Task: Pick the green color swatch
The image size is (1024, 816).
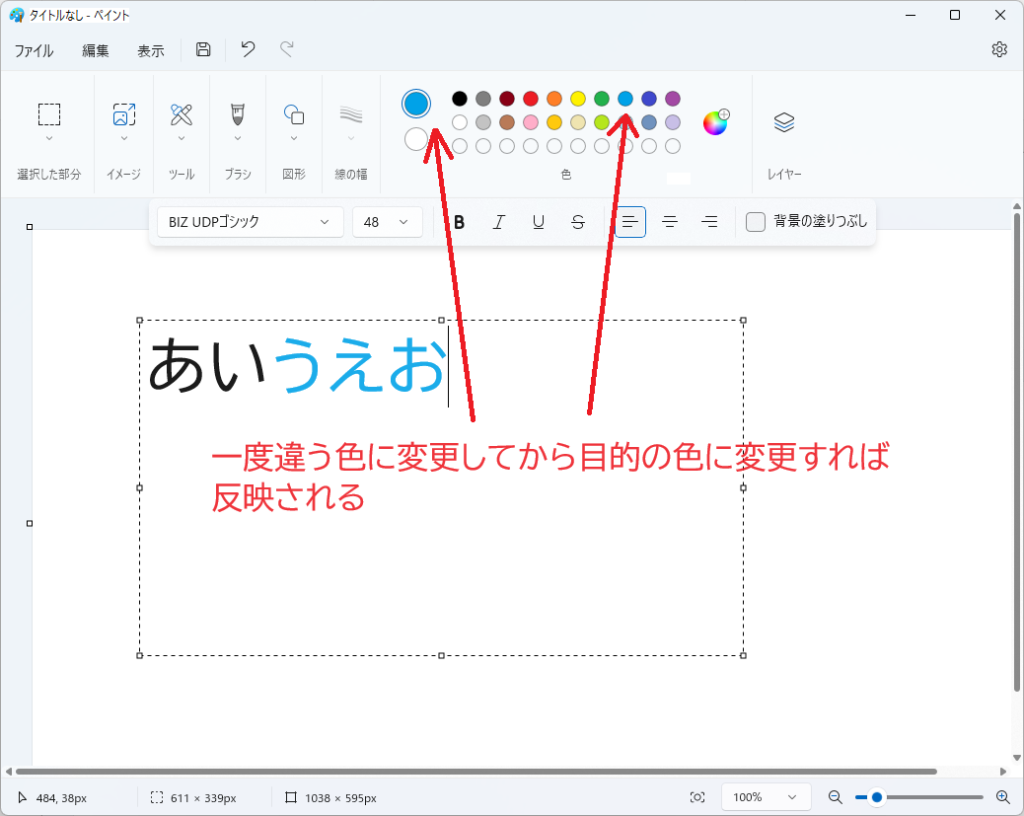Action: tap(601, 99)
